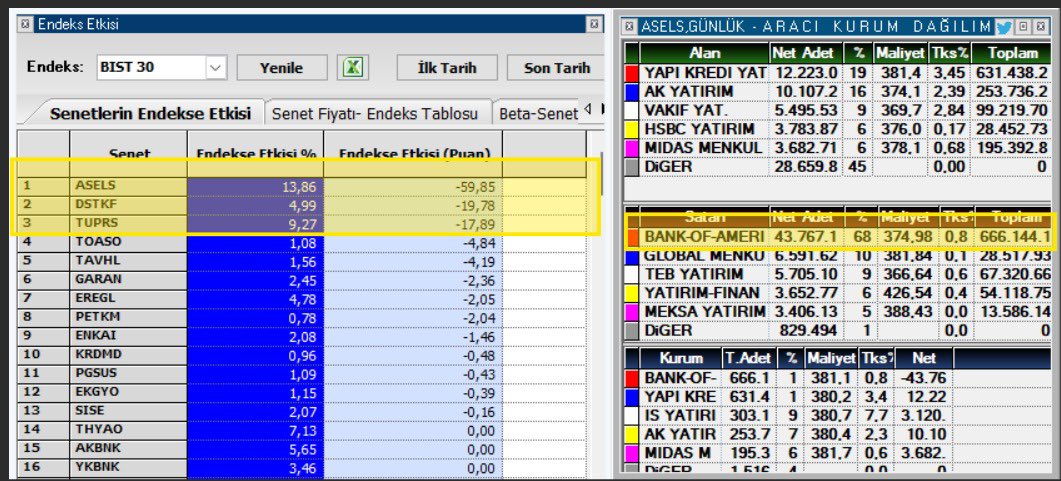Select the KRDMD stock cell
The height and width of the screenshot is (481, 1061).
point(129,354)
